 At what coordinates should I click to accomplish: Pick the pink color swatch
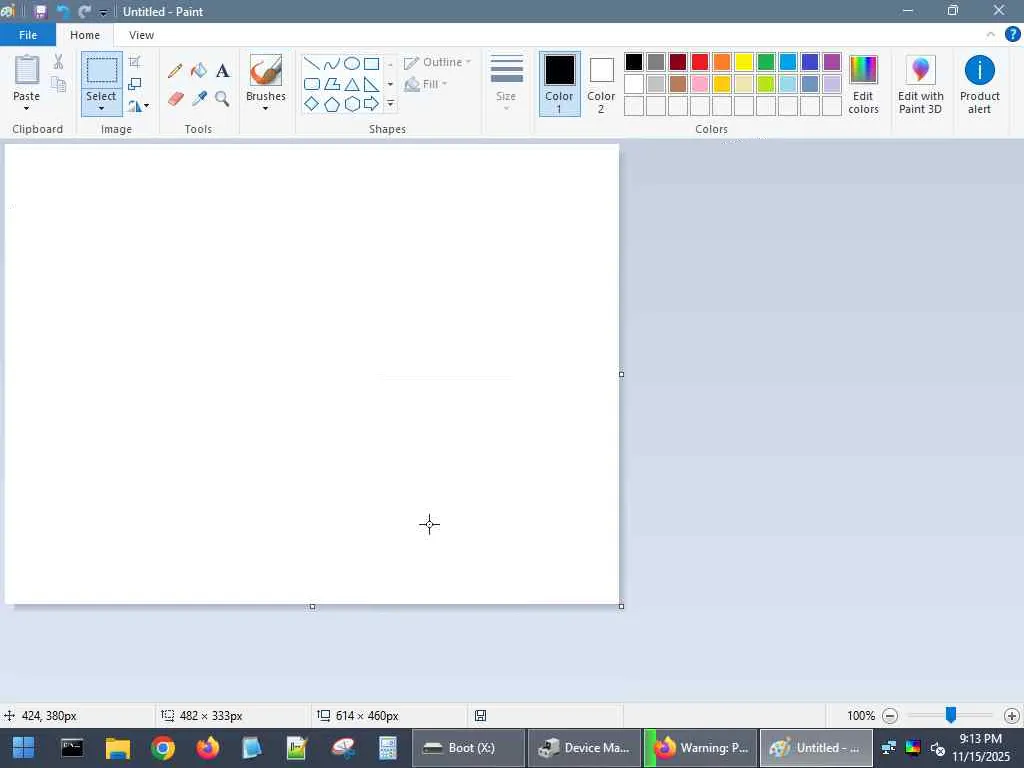(x=699, y=84)
